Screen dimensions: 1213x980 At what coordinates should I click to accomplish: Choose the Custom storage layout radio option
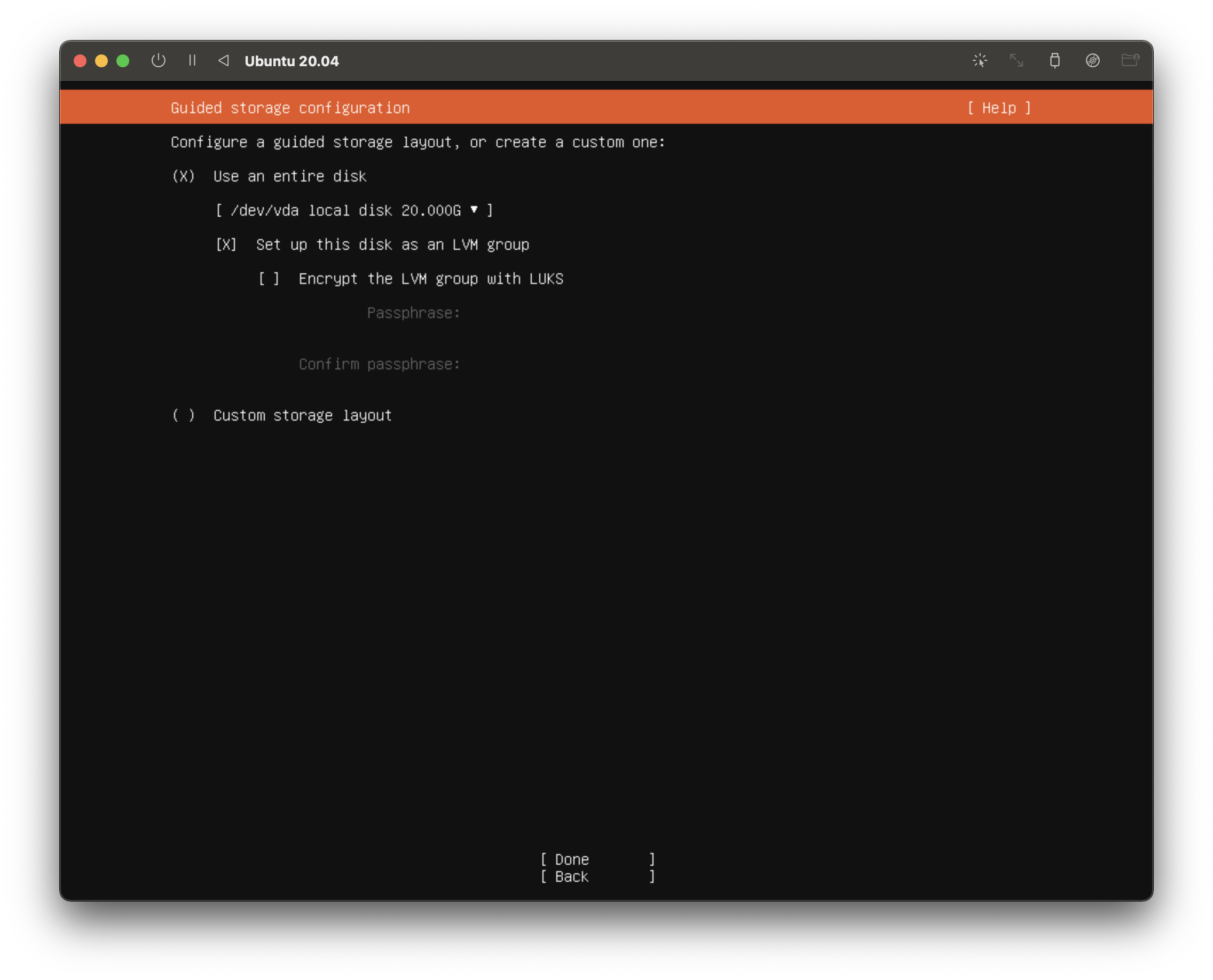point(184,416)
